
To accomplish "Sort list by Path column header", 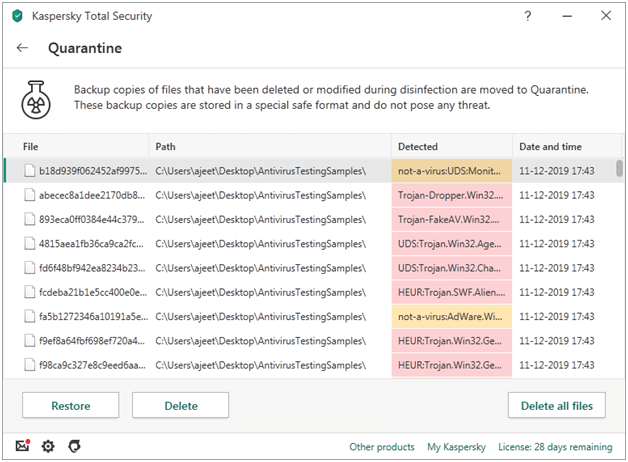I will [166, 147].
